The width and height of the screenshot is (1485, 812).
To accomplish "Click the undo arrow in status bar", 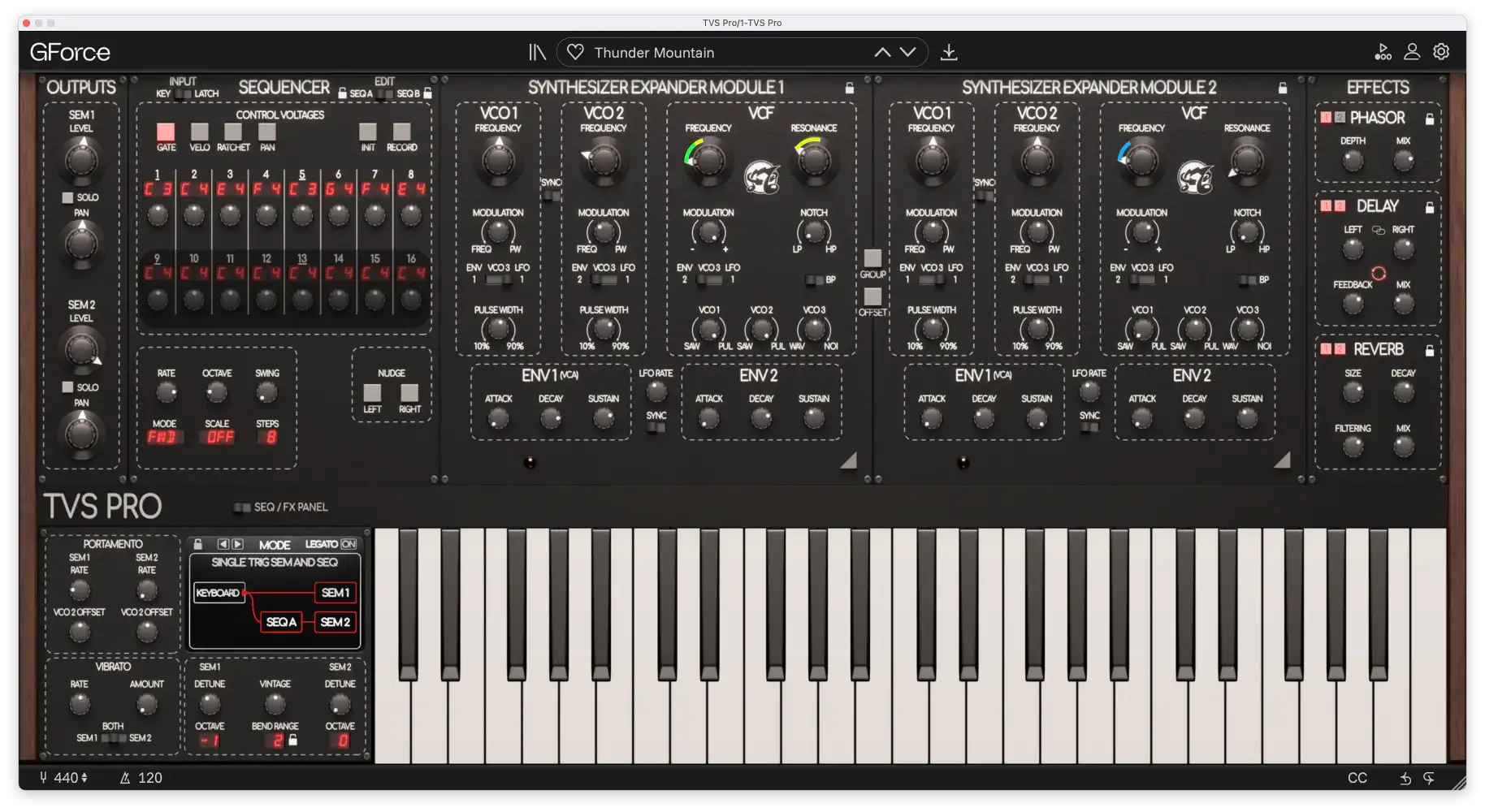I will coord(1405,778).
